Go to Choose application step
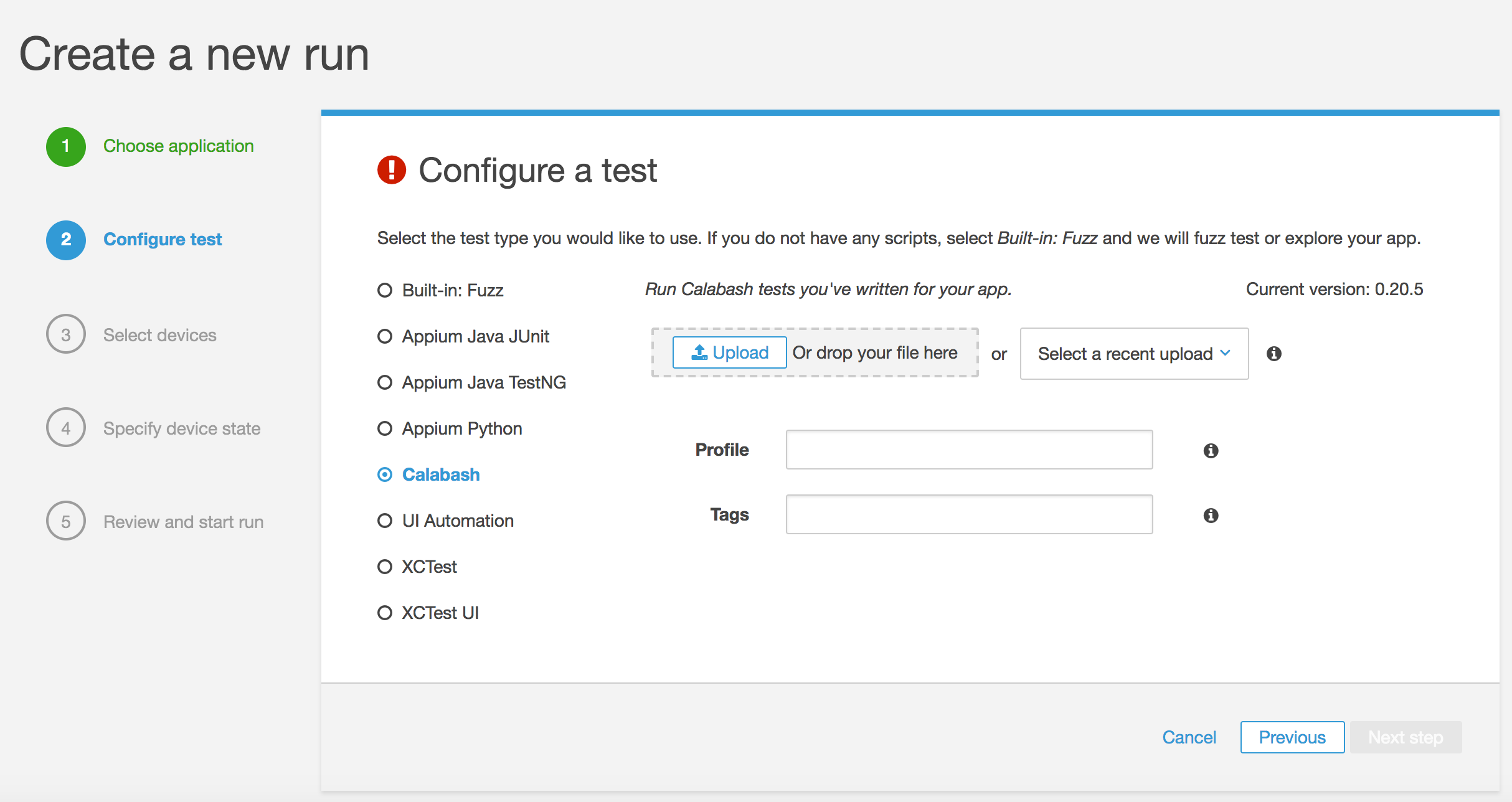This screenshot has height=802, width=1512. click(x=178, y=146)
